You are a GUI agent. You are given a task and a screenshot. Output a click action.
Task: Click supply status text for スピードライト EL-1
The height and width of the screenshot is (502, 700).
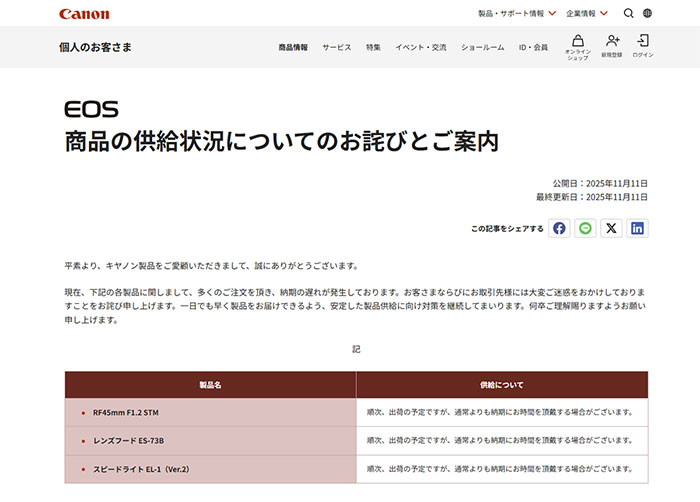(x=500, y=469)
